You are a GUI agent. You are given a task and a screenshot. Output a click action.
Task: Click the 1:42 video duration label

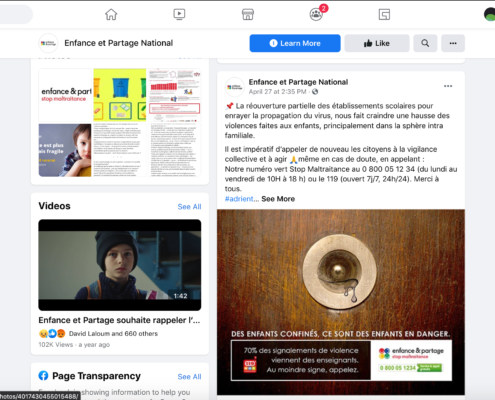pos(180,296)
